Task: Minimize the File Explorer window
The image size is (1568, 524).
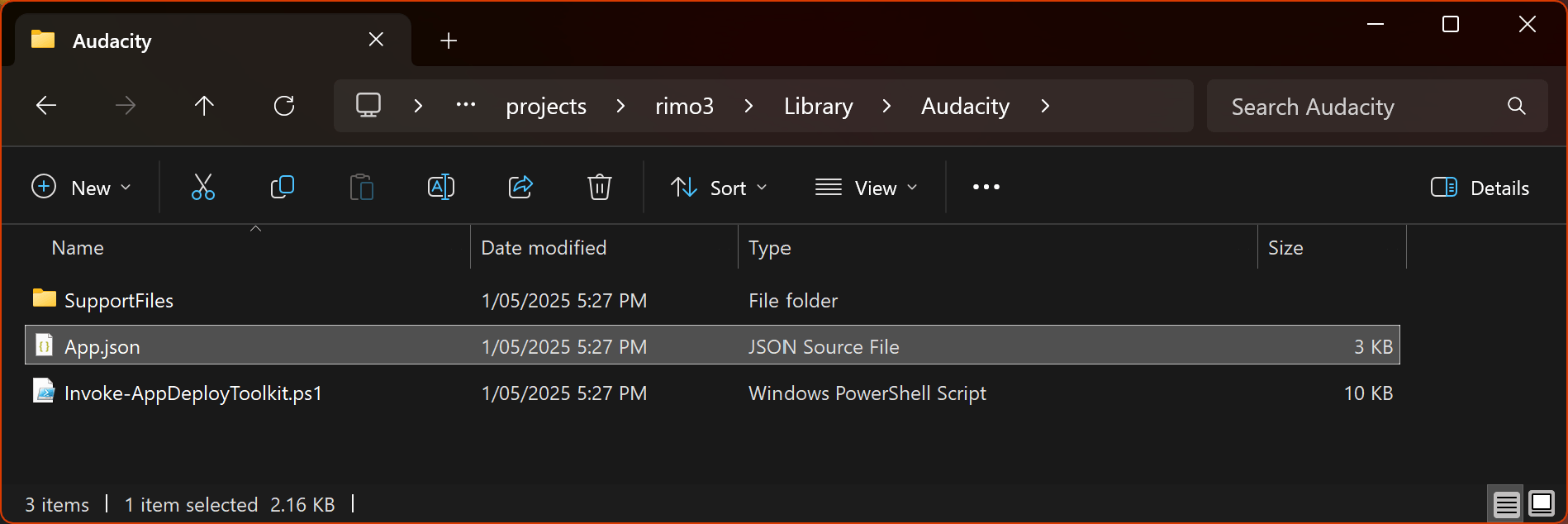Action: (1376, 25)
